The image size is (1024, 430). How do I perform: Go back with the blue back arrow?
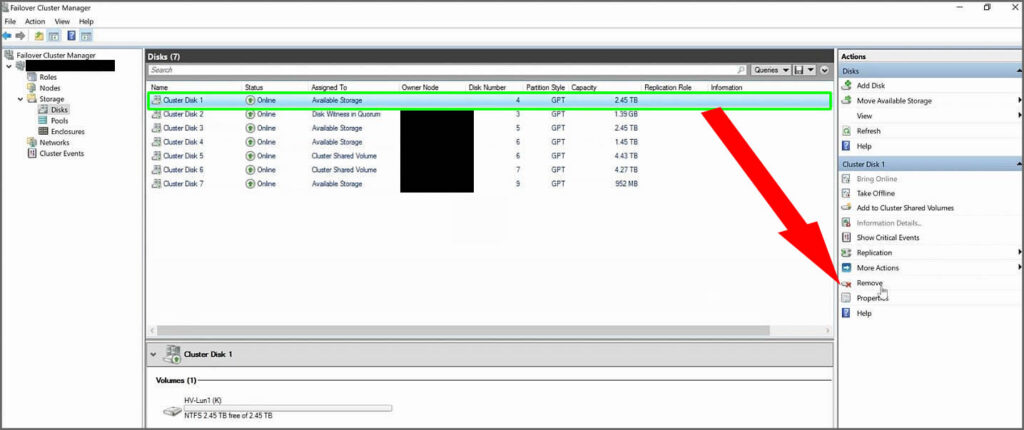(x=7, y=35)
